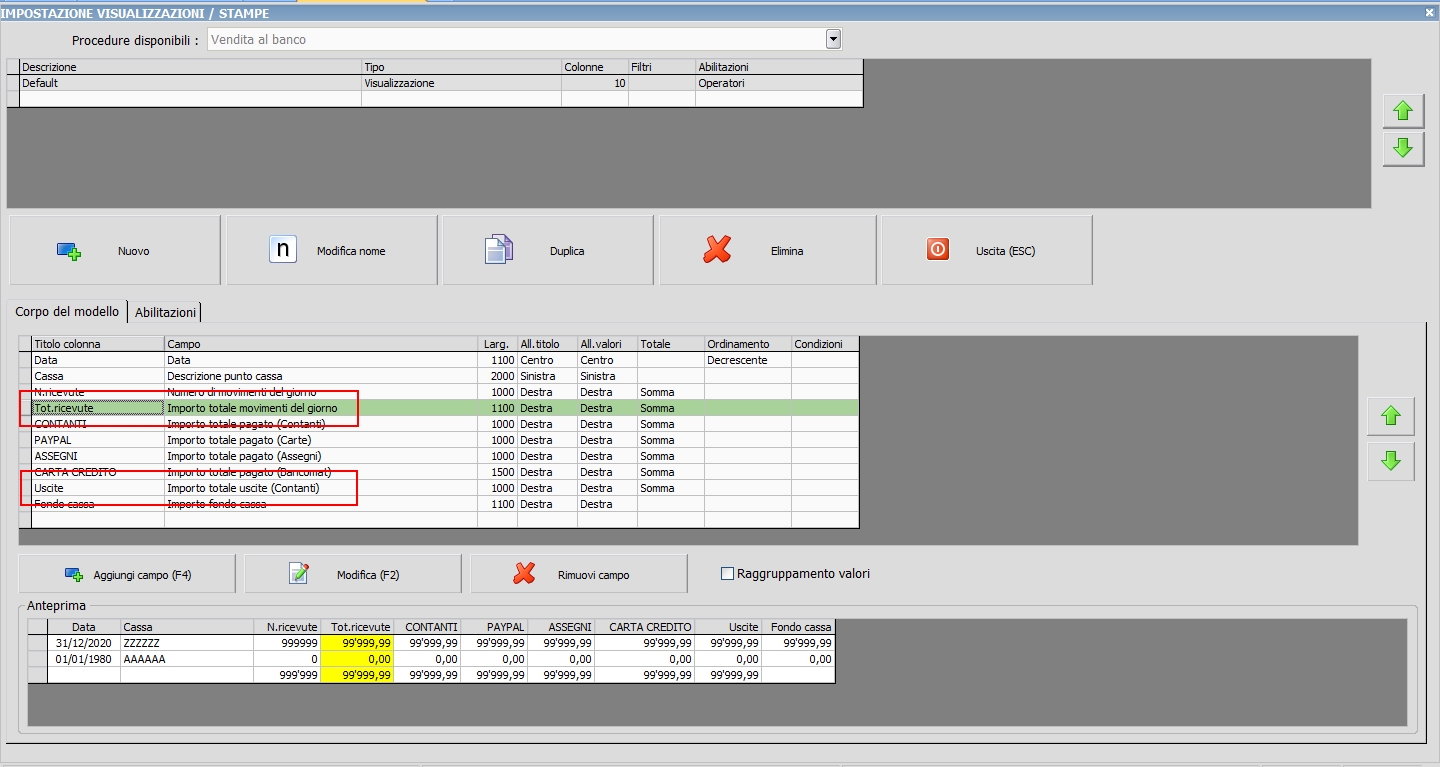
Task: Click the 2000 width cell for Cassa
Action: click(x=497, y=376)
